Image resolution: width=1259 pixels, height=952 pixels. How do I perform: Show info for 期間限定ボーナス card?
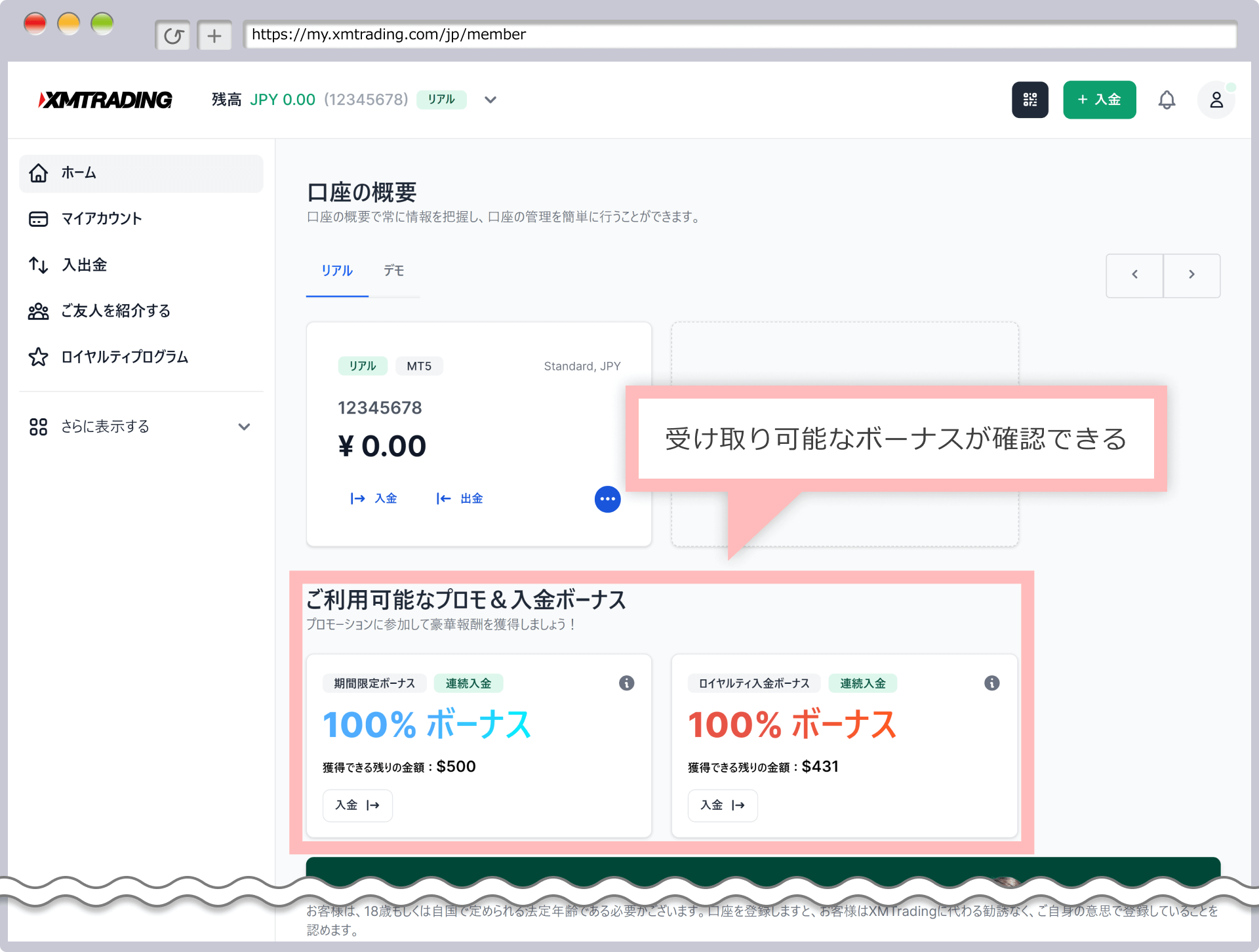(626, 683)
